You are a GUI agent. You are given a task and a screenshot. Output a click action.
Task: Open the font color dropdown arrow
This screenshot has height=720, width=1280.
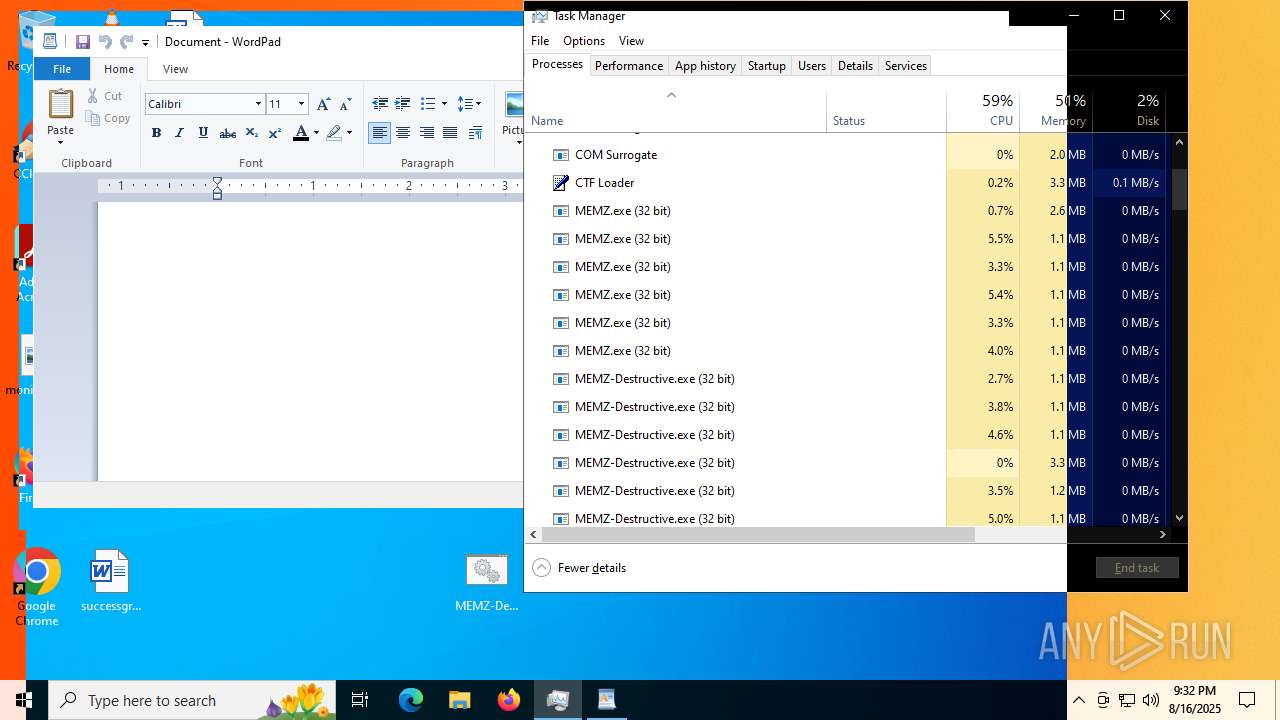(316, 133)
